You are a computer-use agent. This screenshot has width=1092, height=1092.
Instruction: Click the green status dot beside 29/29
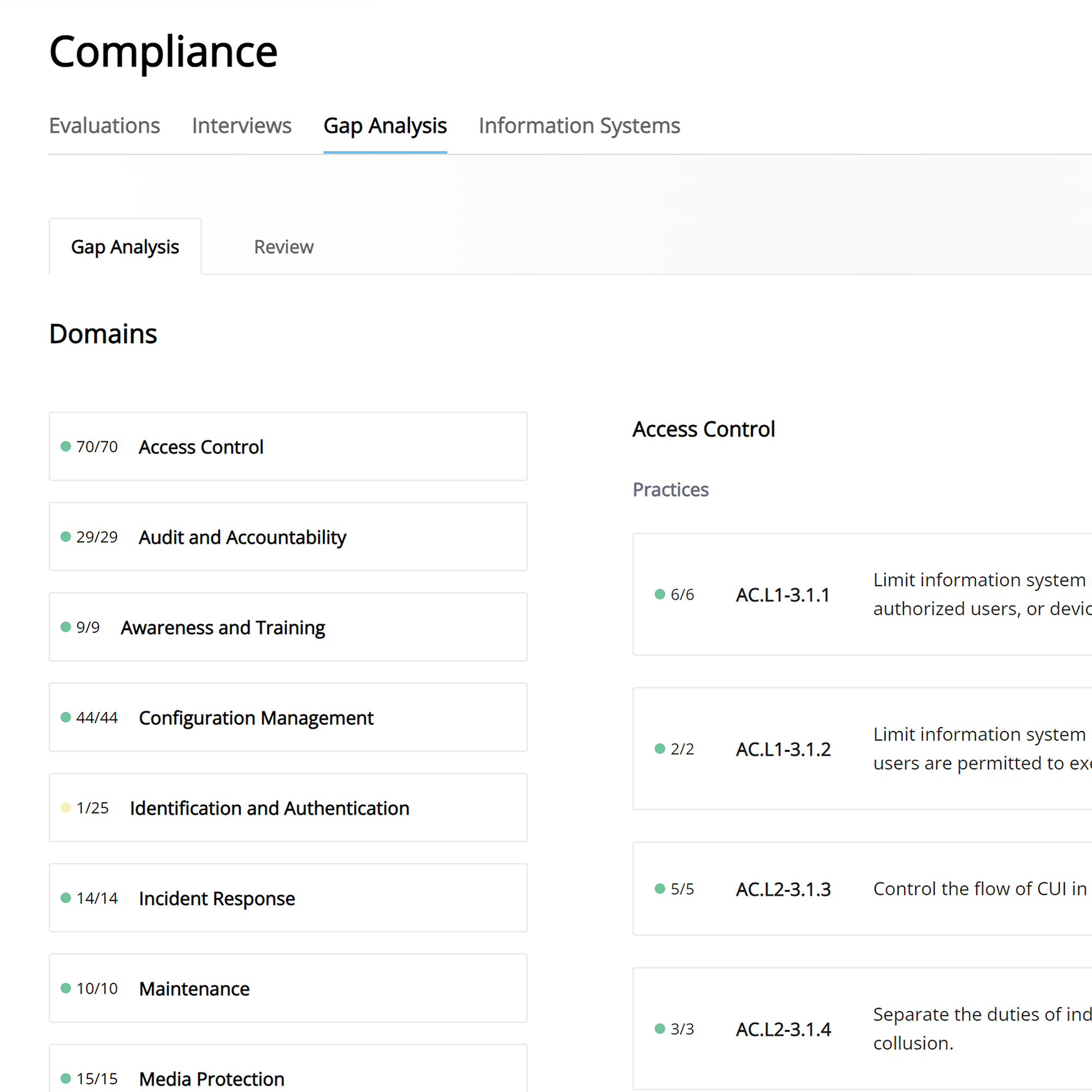click(x=66, y=536)
